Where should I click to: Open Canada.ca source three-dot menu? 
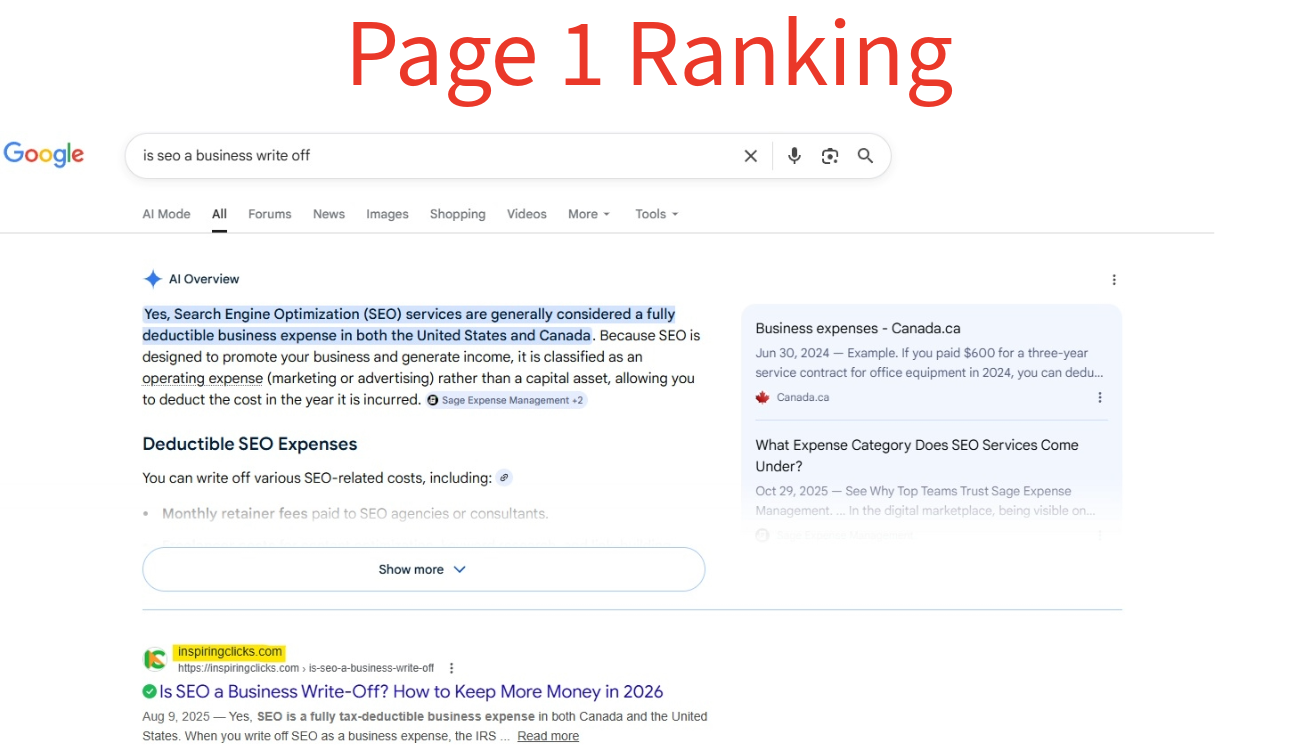point(1100,397)
